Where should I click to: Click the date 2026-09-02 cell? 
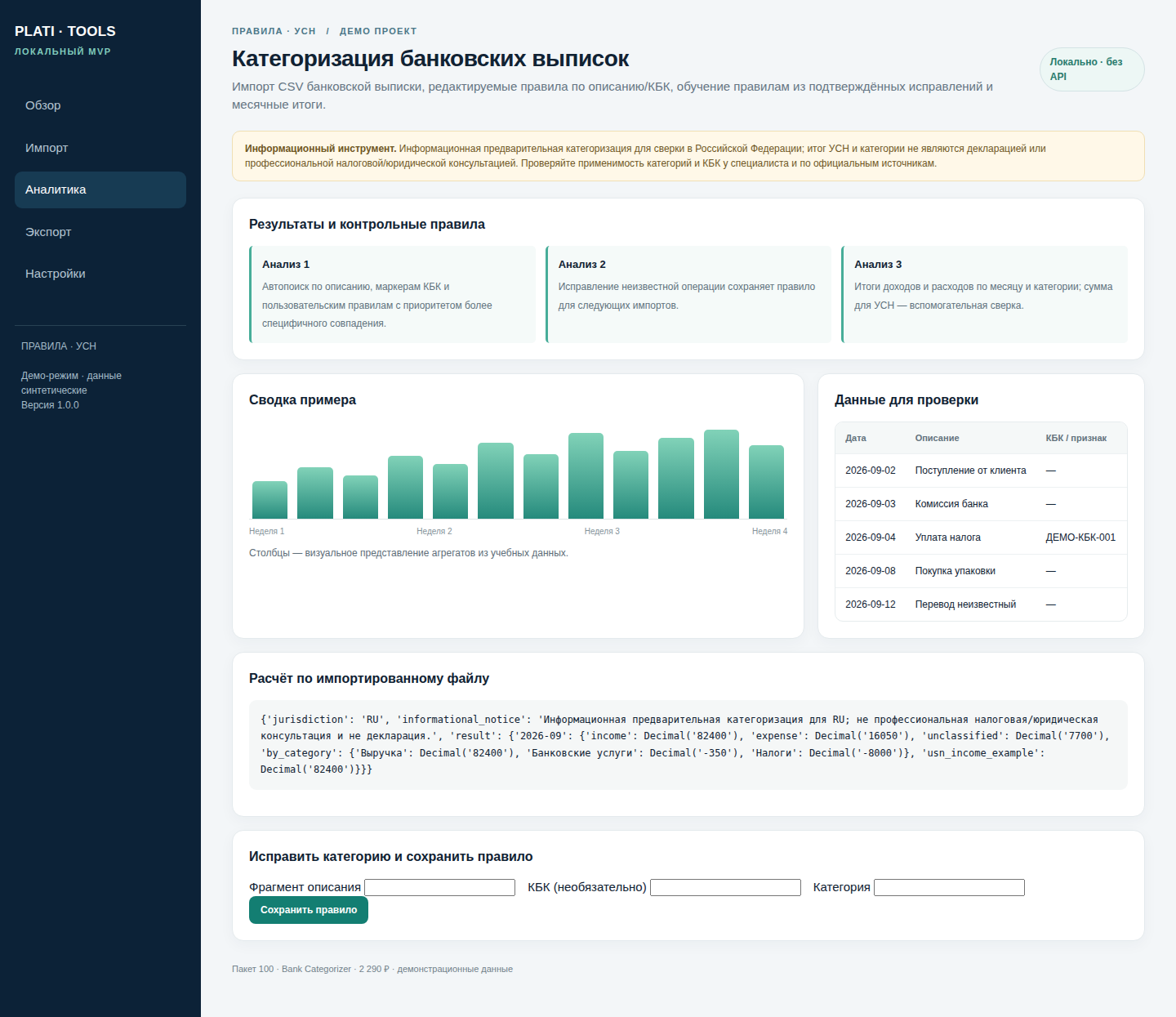pos(871,471)
